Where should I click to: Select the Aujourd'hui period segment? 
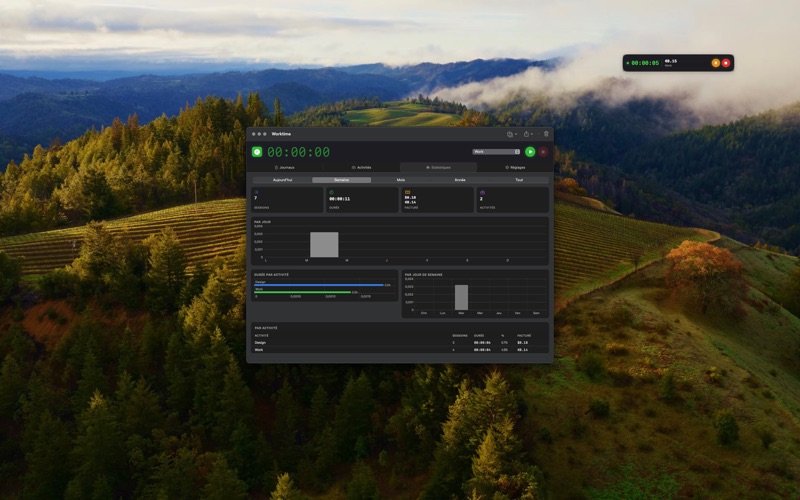pos(282,180)
